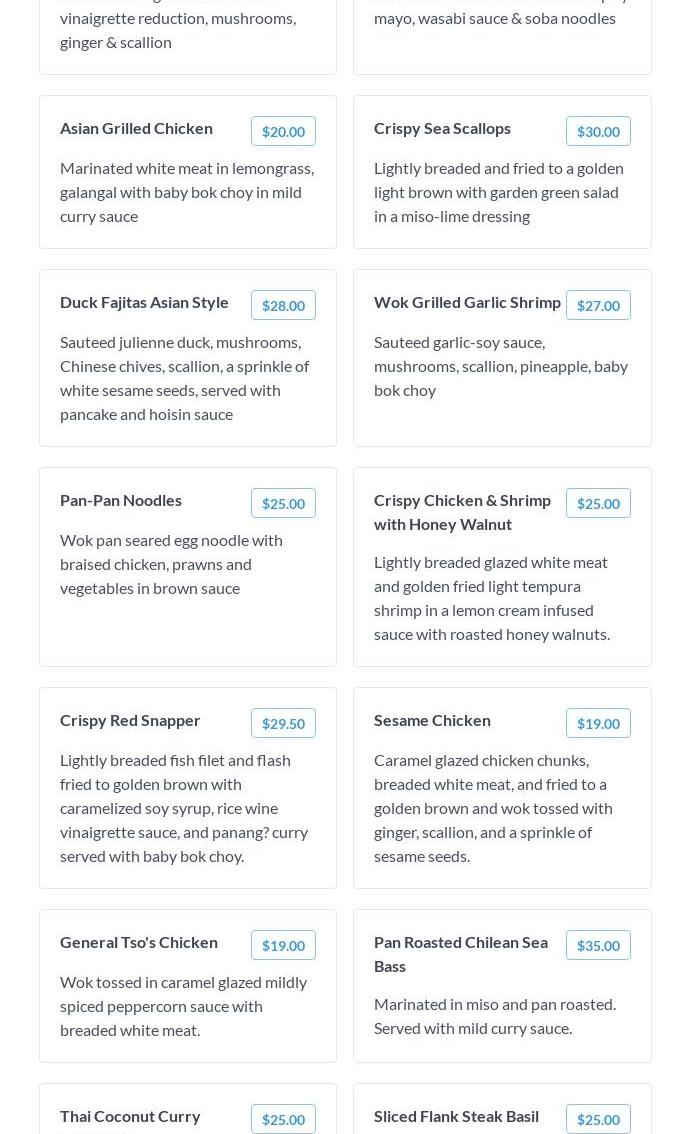
Task: Open the Sesame Chicken menu item
Action: [432, 720]
